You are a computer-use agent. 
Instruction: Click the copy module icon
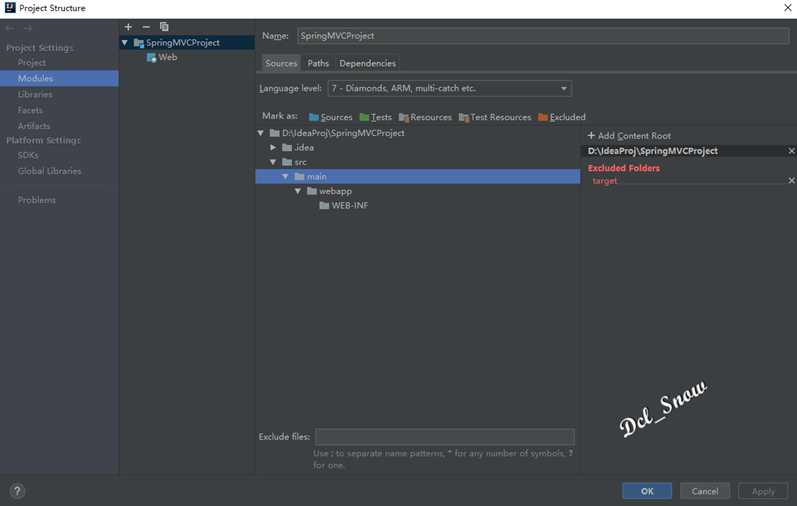pyautogui.click(x=164, y=27)
